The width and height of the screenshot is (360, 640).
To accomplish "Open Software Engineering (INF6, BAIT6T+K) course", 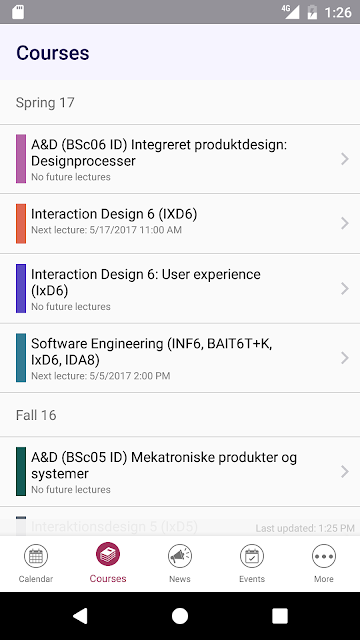I will 180,358.
